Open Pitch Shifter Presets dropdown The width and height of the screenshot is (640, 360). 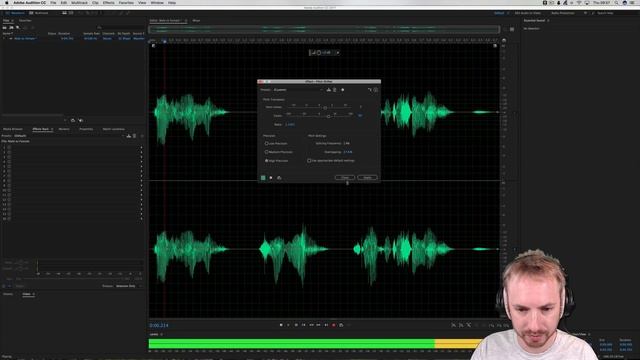pos(297,90)
